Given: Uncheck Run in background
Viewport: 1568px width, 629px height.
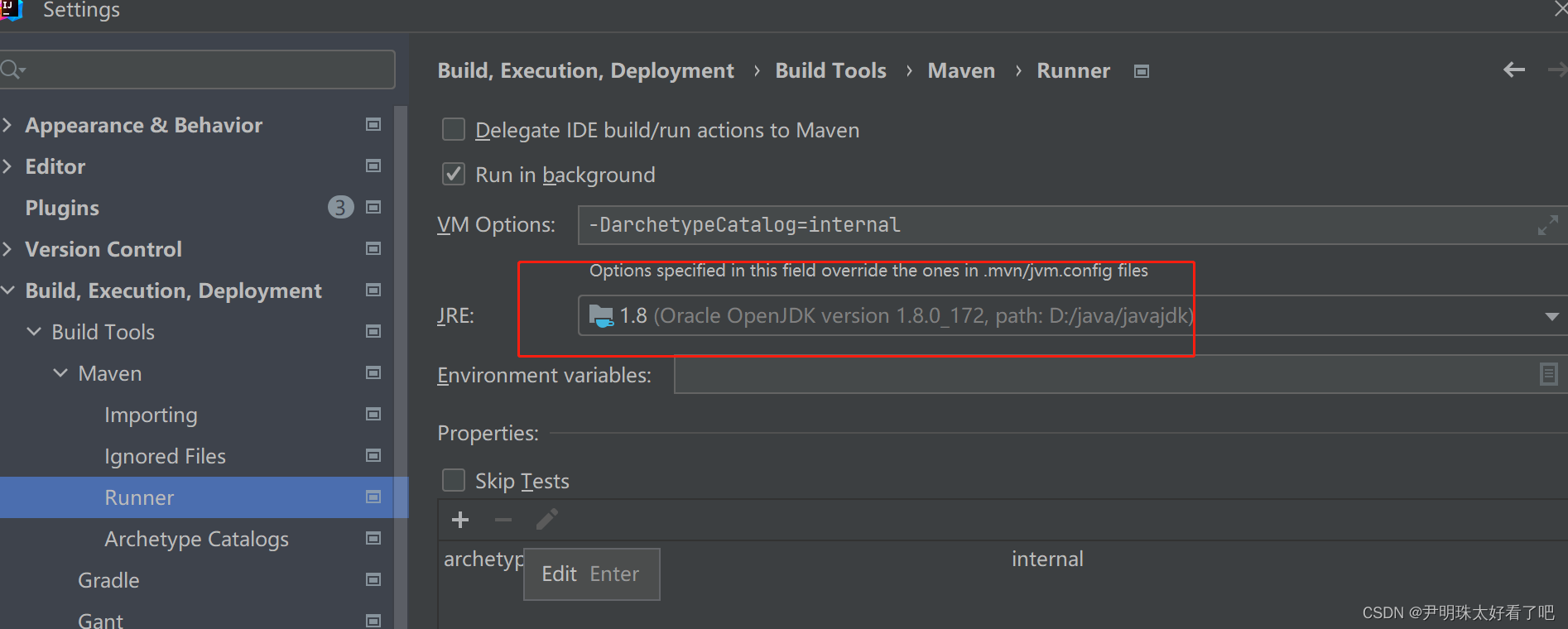Looking at the screenshot, I should pos(453,174).
